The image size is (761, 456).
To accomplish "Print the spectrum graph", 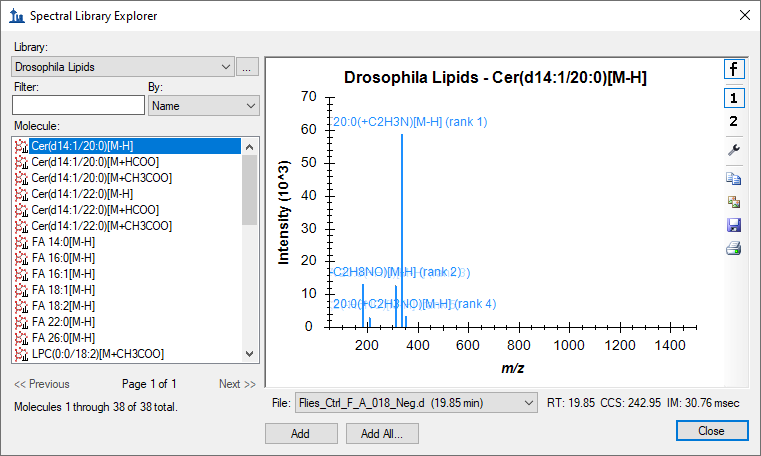I will pyautogui.click(x=734, y=248).
